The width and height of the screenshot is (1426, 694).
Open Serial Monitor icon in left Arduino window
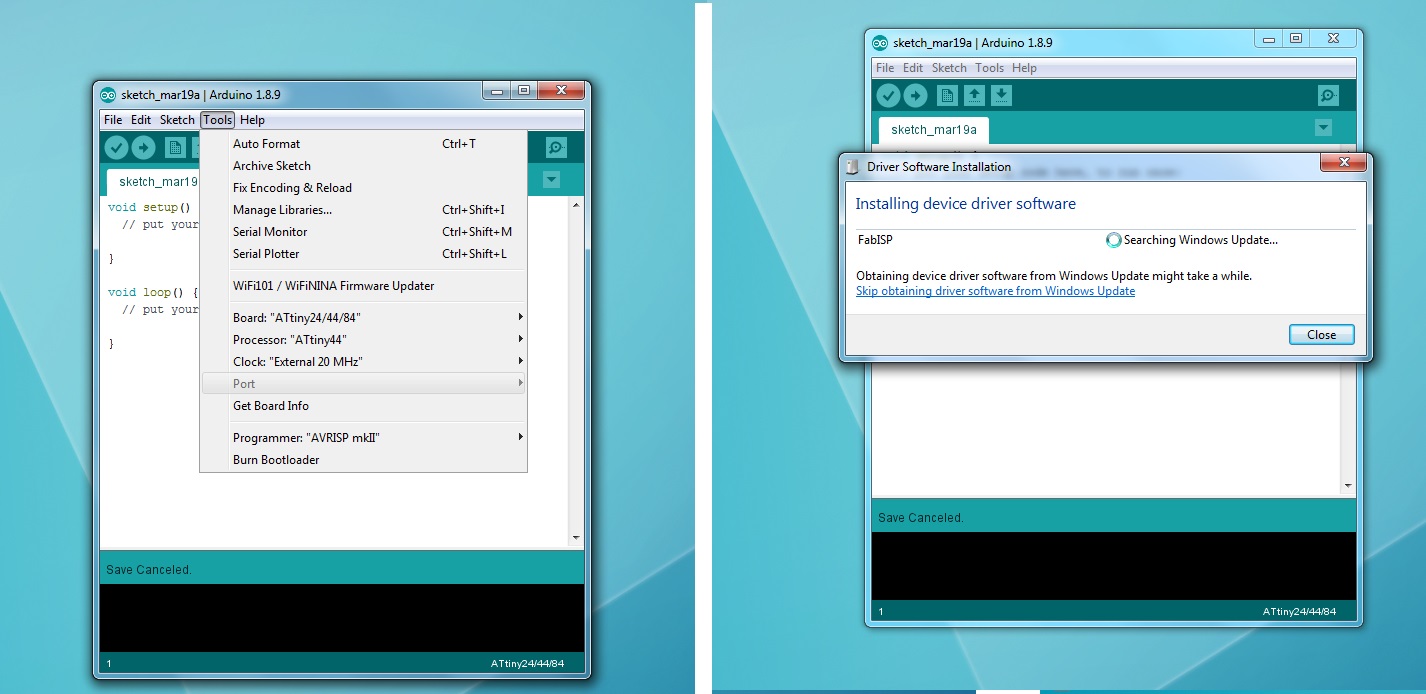point(556,148)
